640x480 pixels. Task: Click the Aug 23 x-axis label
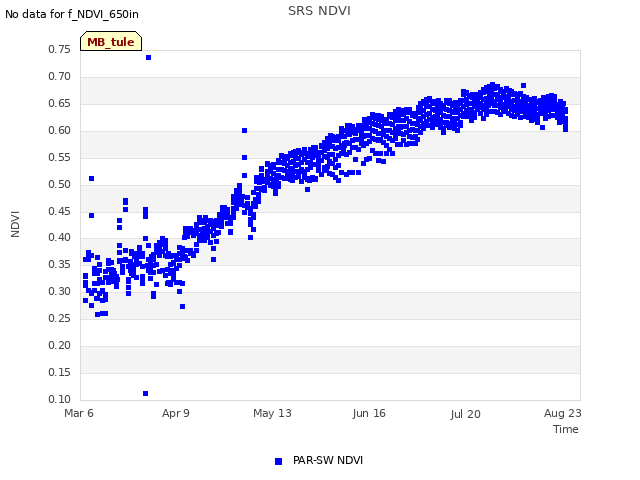562,413
